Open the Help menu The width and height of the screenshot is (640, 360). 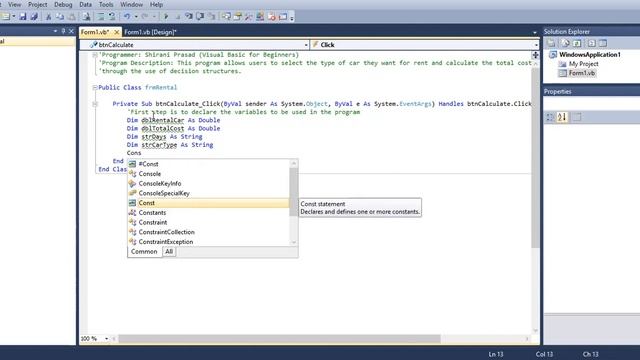point(156,4)
